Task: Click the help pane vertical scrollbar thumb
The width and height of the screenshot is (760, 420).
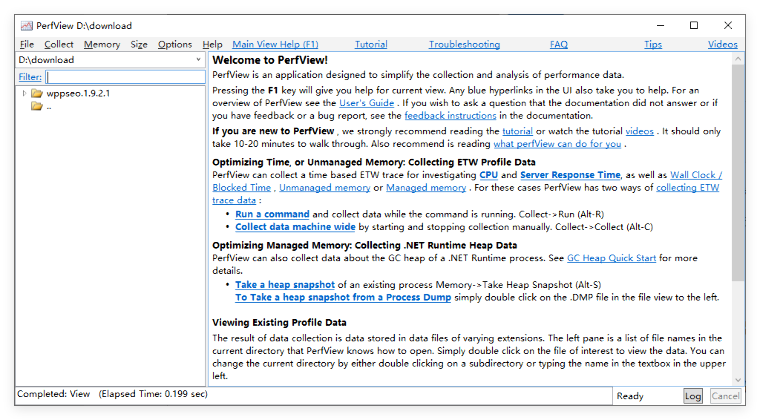Action: click(x=738, y=172)
